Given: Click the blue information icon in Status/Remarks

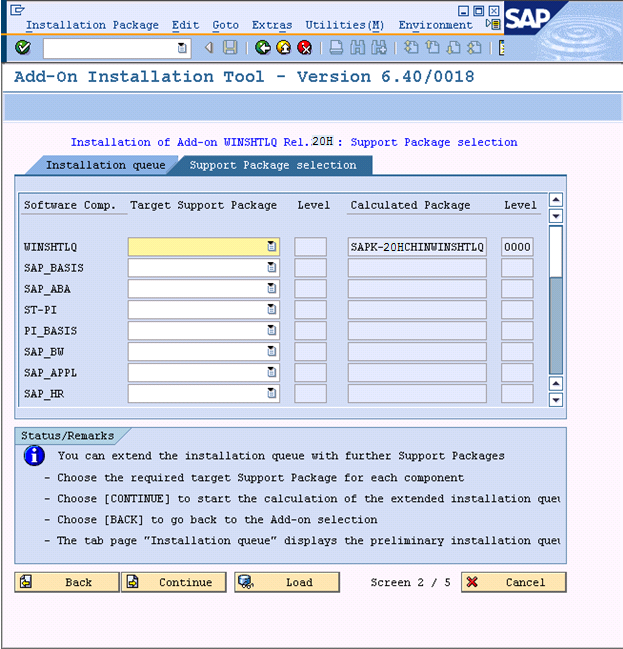Looking at the screenshot, I should pyautogui.click(x=34, y=456).
